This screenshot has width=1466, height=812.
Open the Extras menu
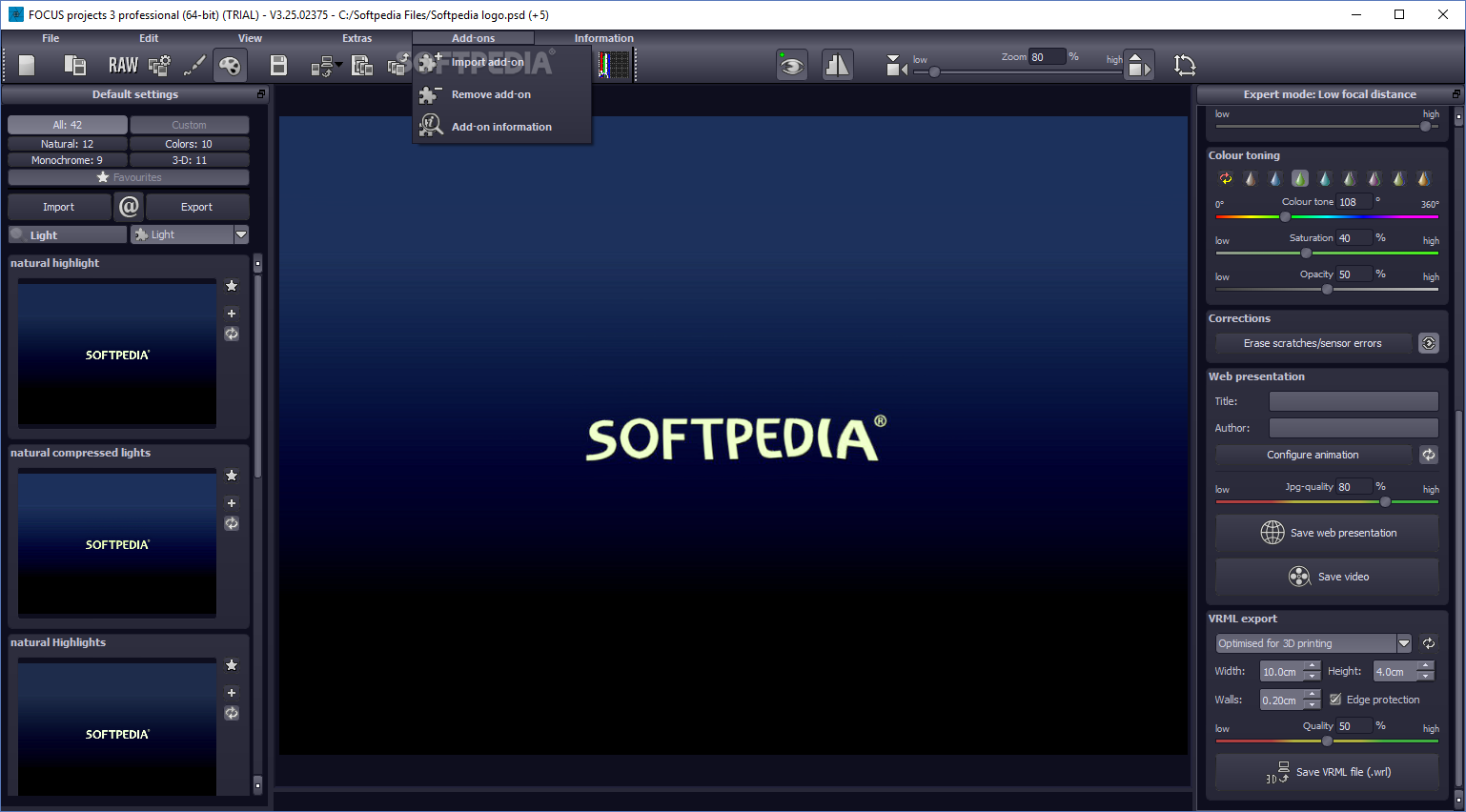tap(357, 38)
